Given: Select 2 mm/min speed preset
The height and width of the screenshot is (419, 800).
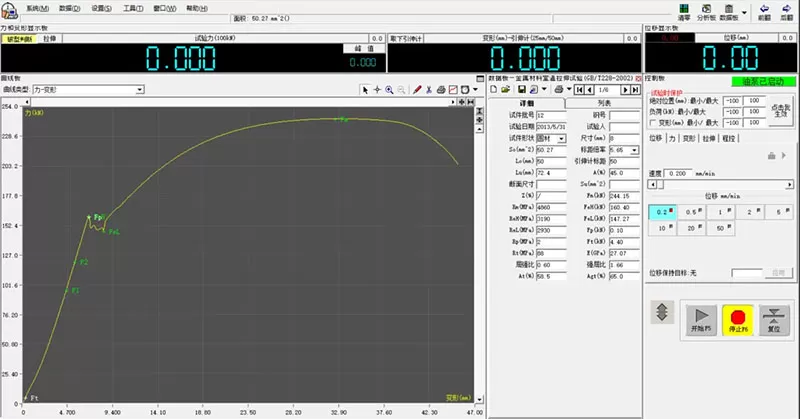Looking at the screenshot, I should tap(749, 212).
